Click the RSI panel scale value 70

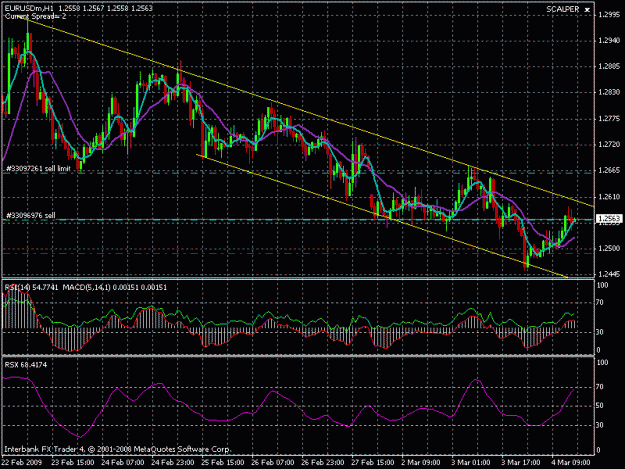click(600, 302)
